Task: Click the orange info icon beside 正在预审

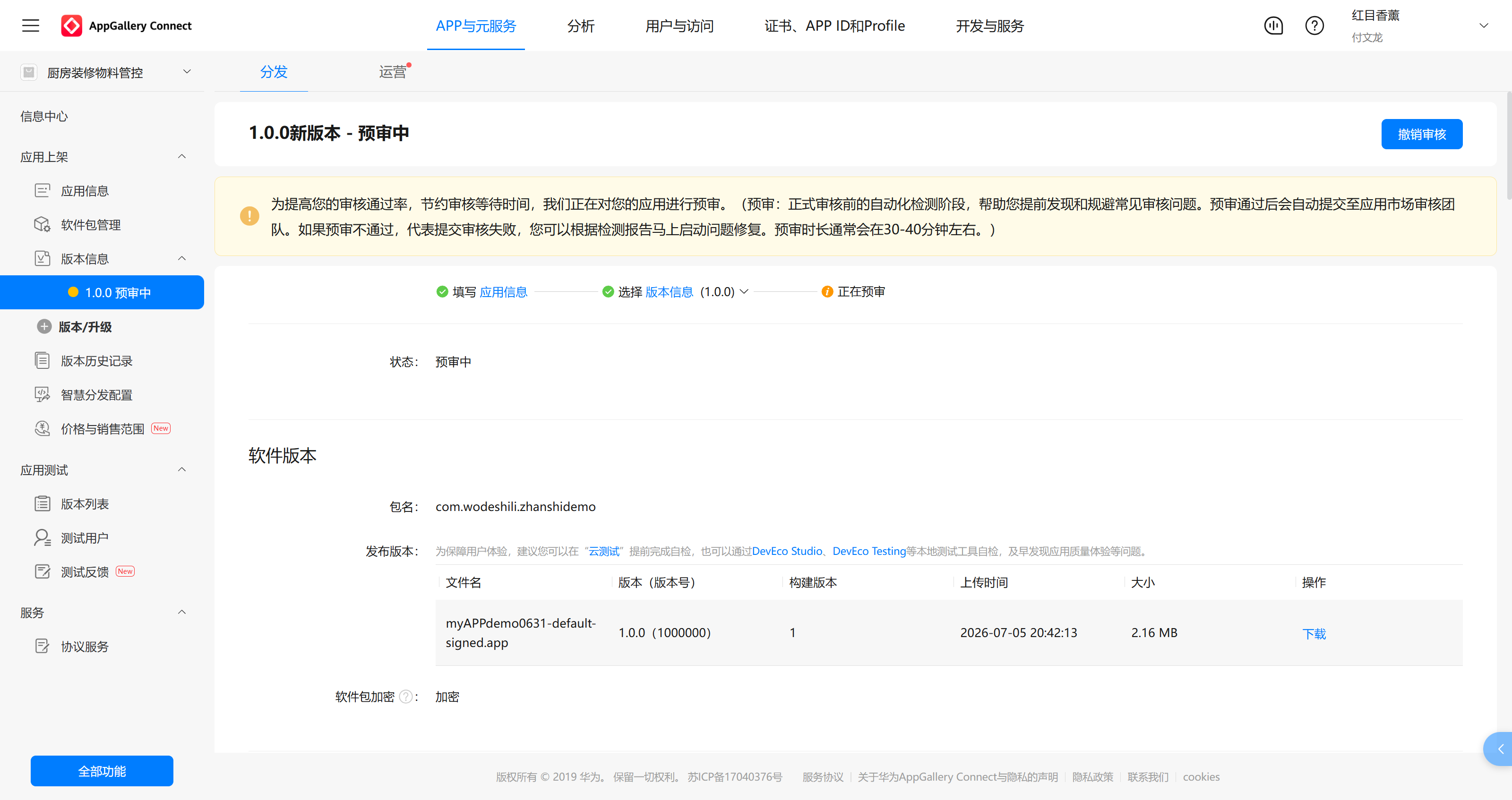Action: click(827, 291)
